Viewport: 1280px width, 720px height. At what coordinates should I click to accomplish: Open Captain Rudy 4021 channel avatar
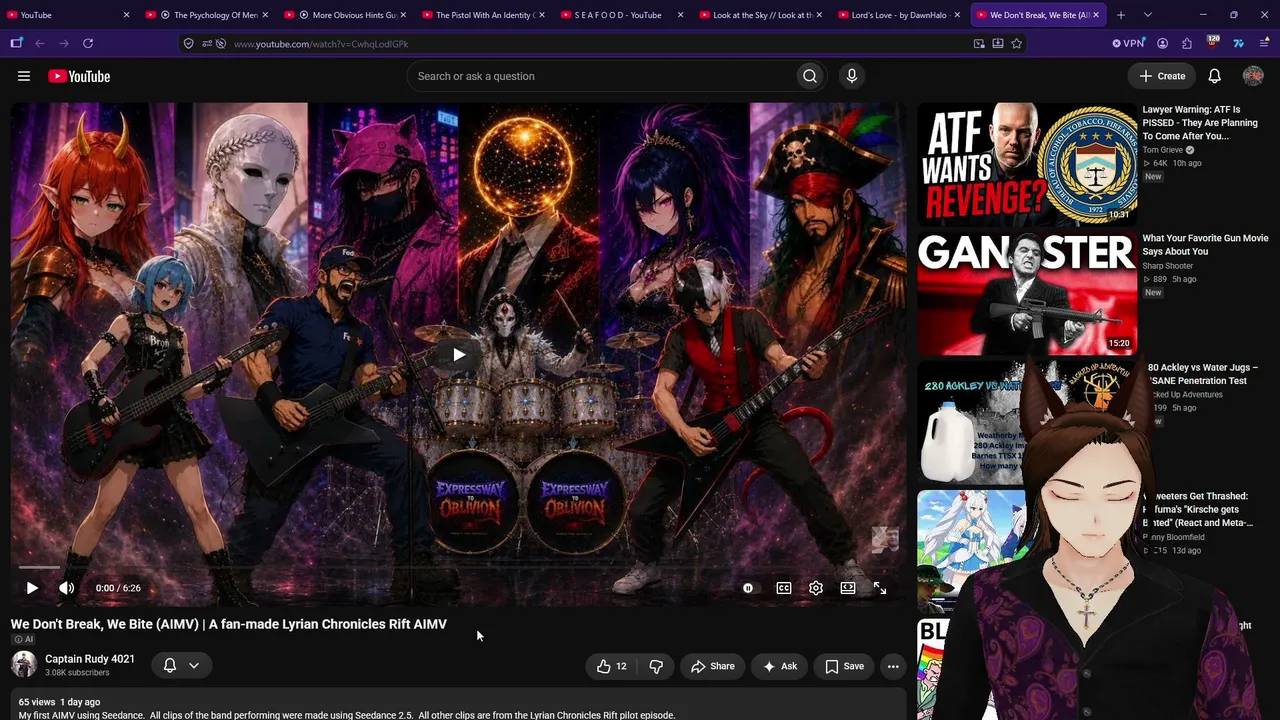click(x=24, y=664)
